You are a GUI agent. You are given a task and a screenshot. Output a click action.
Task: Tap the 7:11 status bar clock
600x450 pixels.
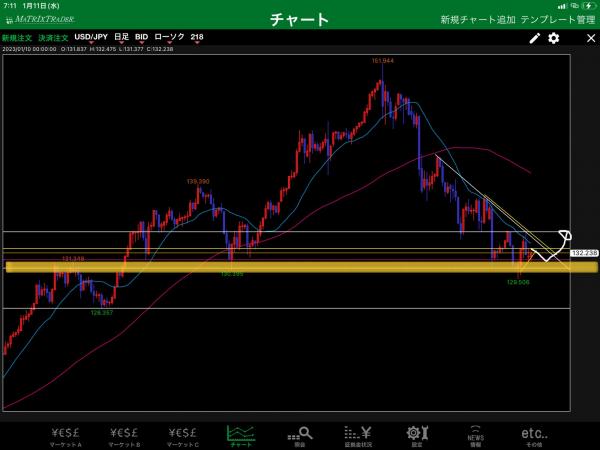(x=10, y=6)
